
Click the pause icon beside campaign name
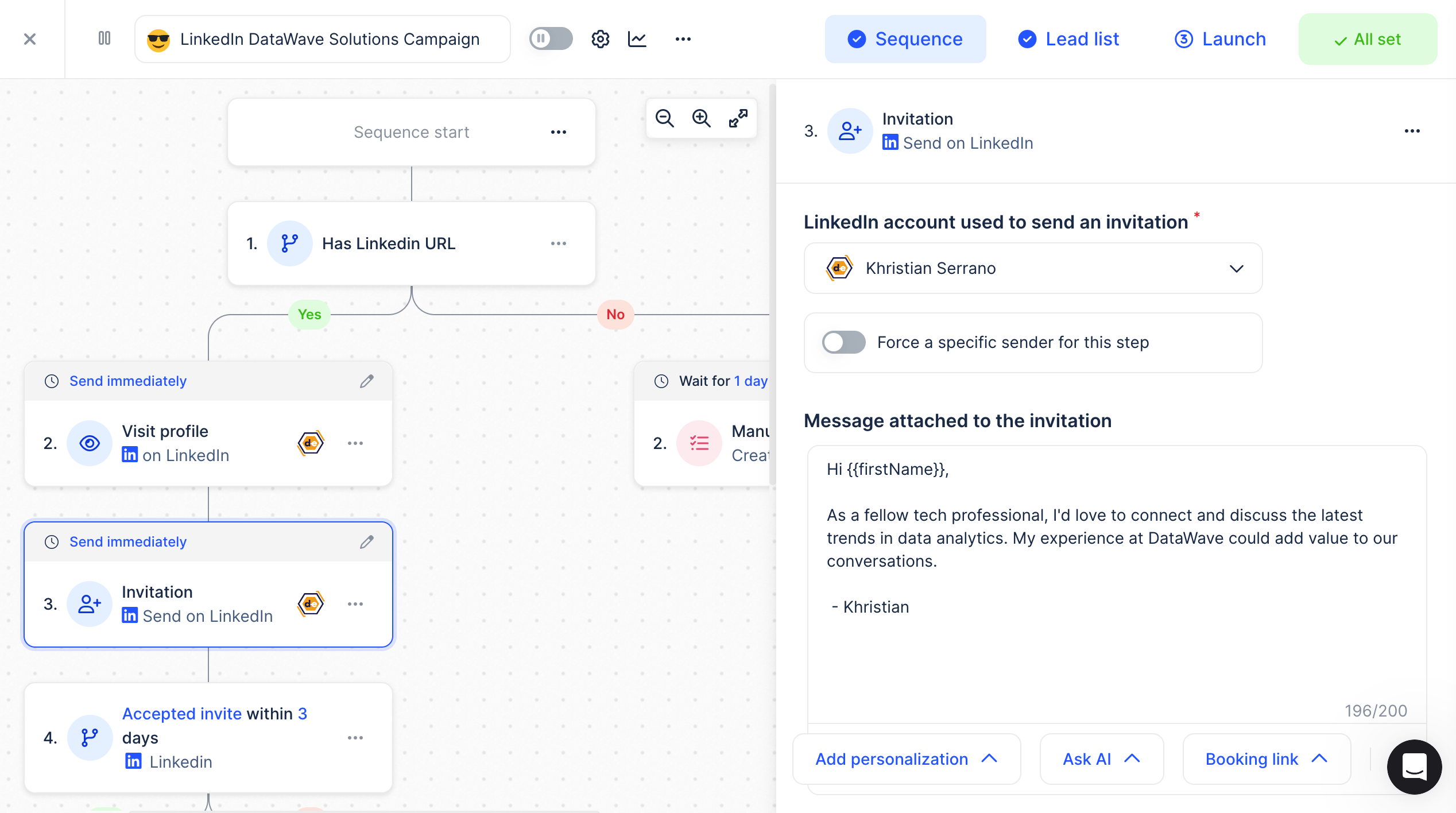pyautogui.click(x=104, y=38)
